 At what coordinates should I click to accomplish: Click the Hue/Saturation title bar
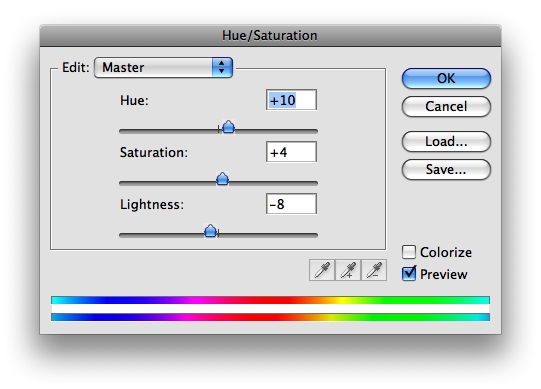click(270, 36)
